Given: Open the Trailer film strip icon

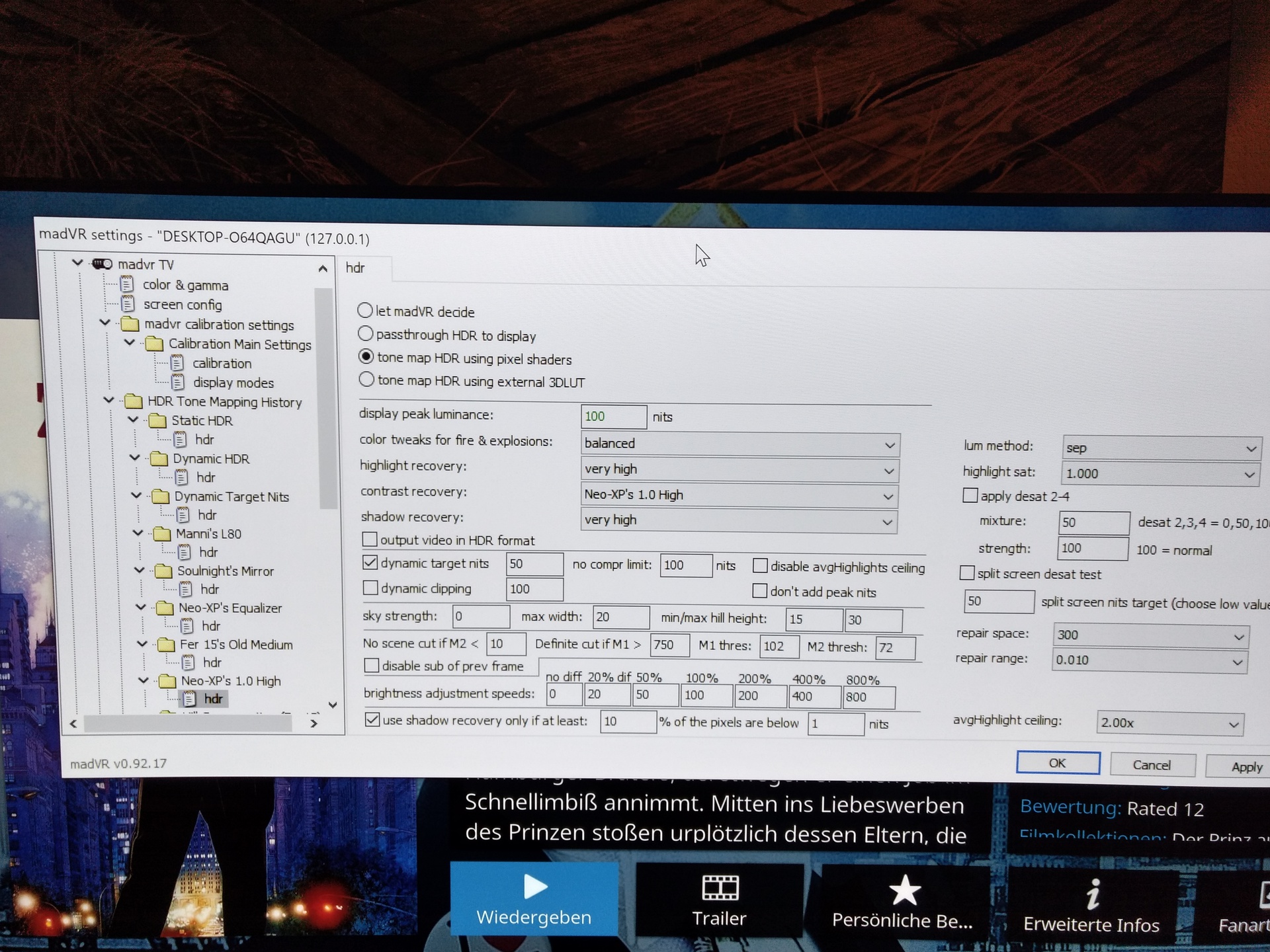Looking at the screenshot, I should coord(720,888).
